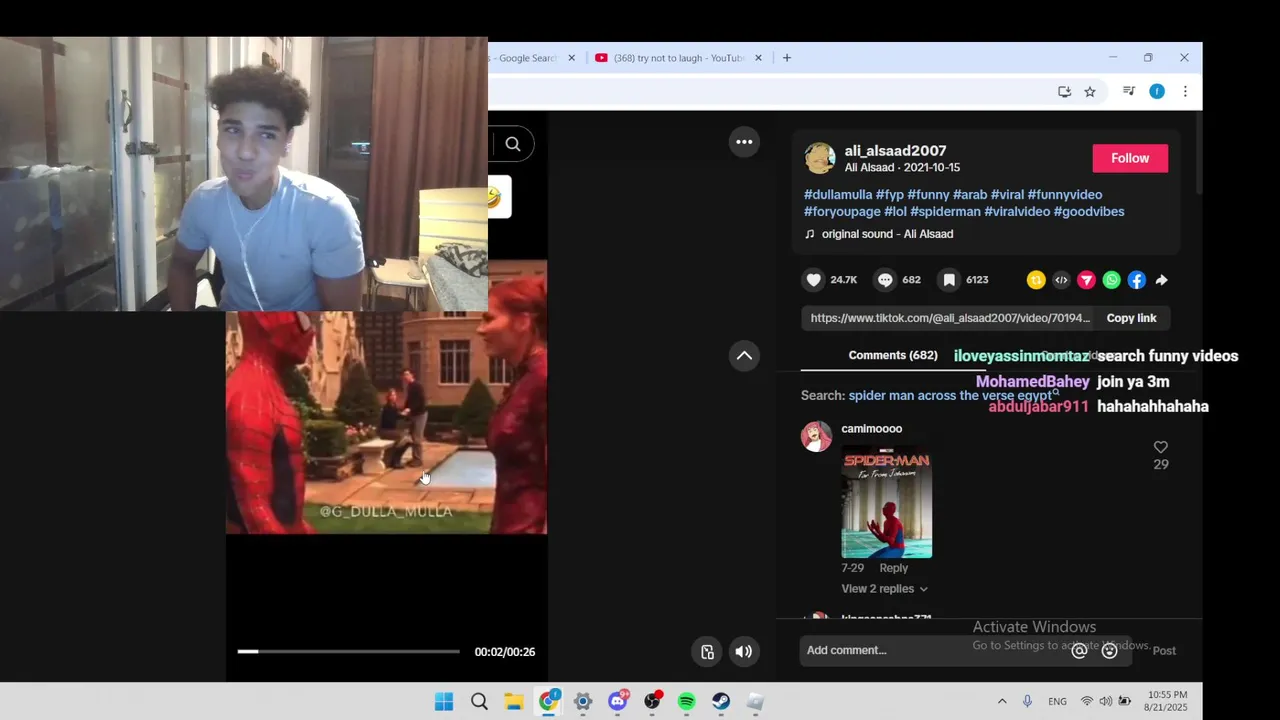Click the install app icon in address bar
Image resolution: width=1280 pixels, height=720 pixels.
(x=1064, y=92)
